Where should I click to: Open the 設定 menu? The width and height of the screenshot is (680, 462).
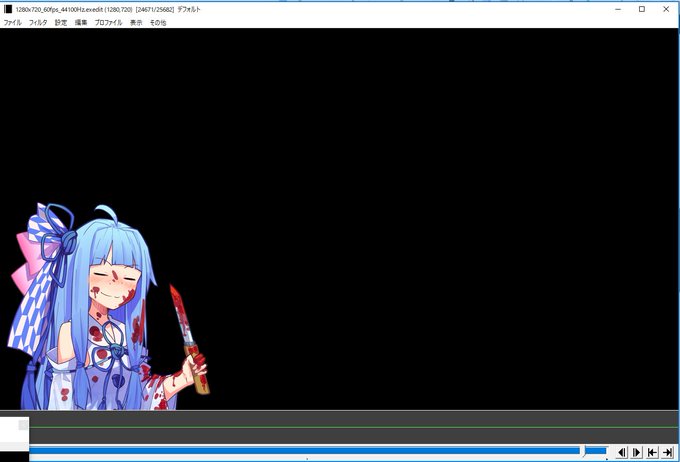[61, 23]
